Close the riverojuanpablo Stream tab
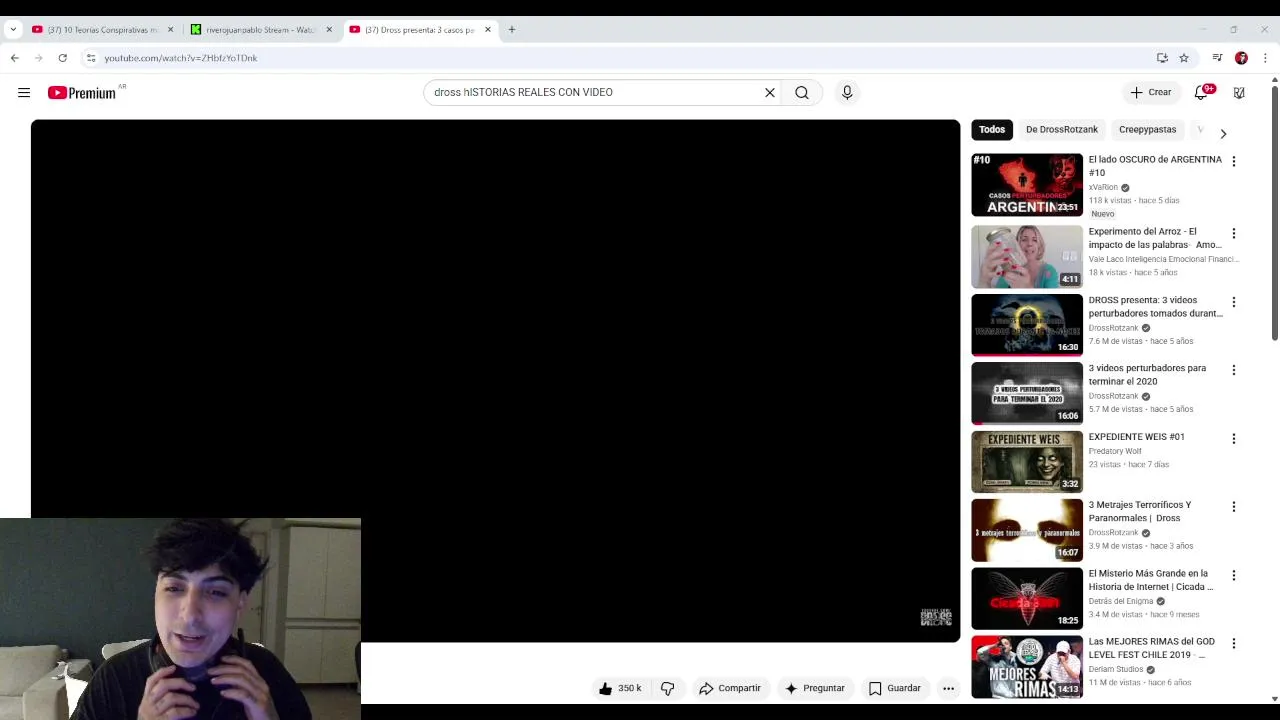Screen dimensions: 1280x720 point(329,30)
